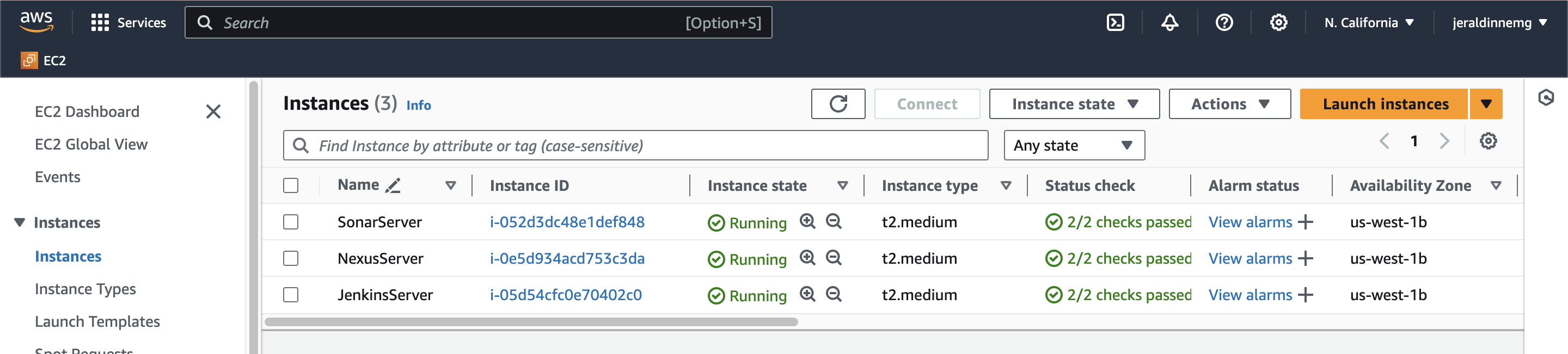
Task: Open Instance Types in the sidebar
Action: click(85, 289)
